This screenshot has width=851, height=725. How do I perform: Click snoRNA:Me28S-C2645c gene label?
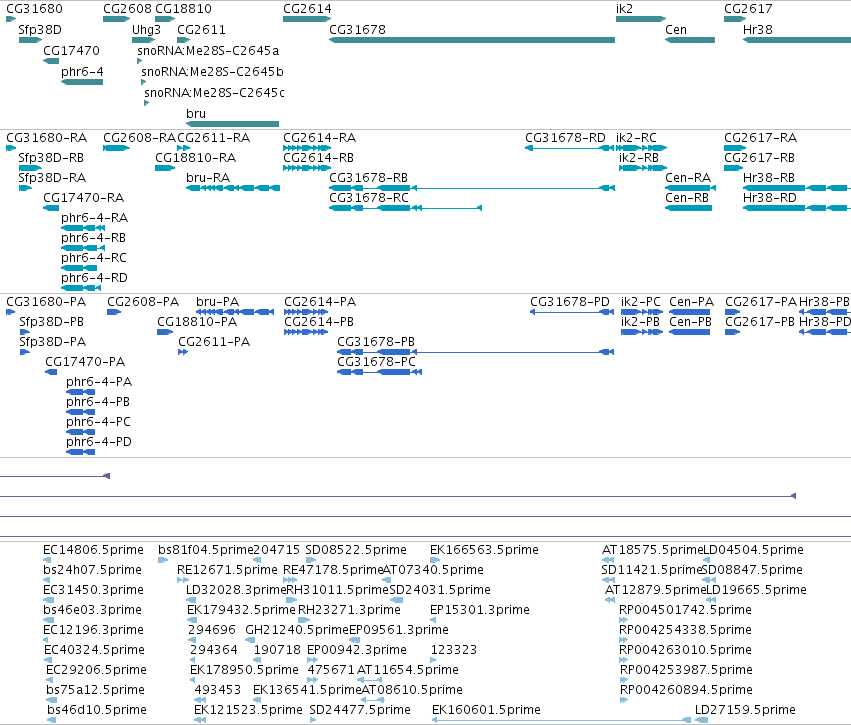(x=214, y=93)
